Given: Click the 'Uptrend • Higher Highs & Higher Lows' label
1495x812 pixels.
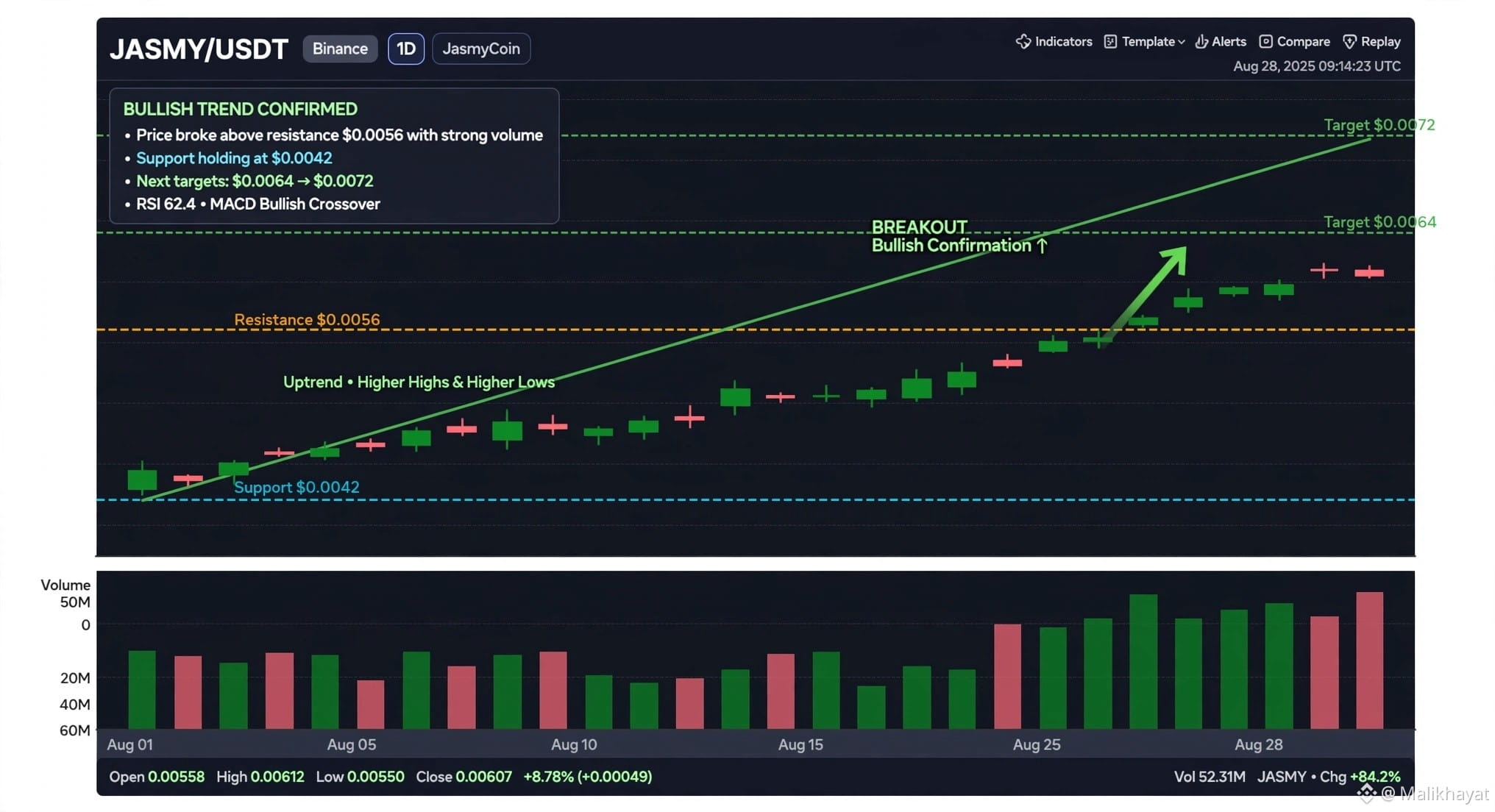Looking at the screenshot, I should click(x=419, y=382).
